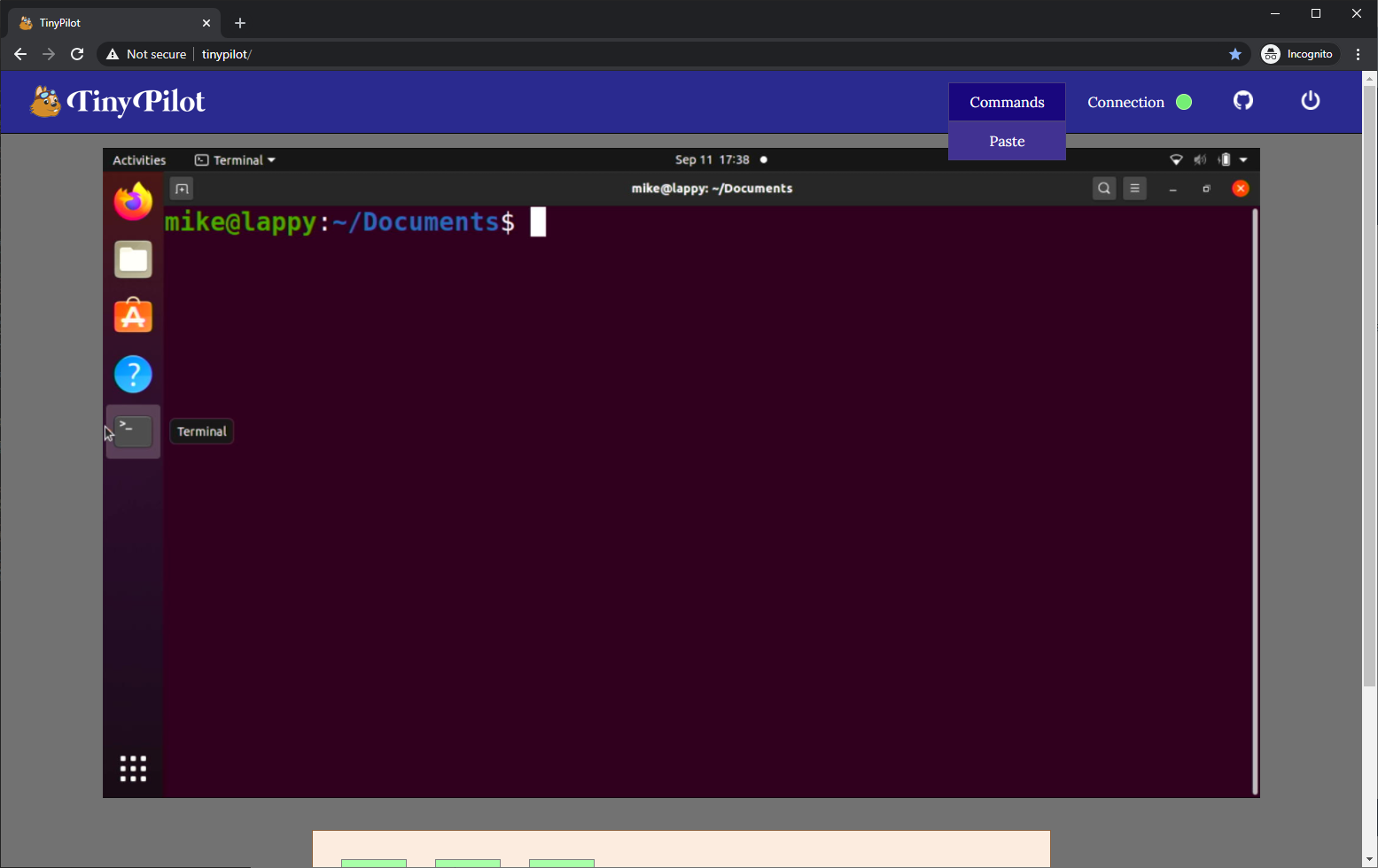
Task: Click the battery icon in Ubuntu tray
Action: click(1224, 159)
